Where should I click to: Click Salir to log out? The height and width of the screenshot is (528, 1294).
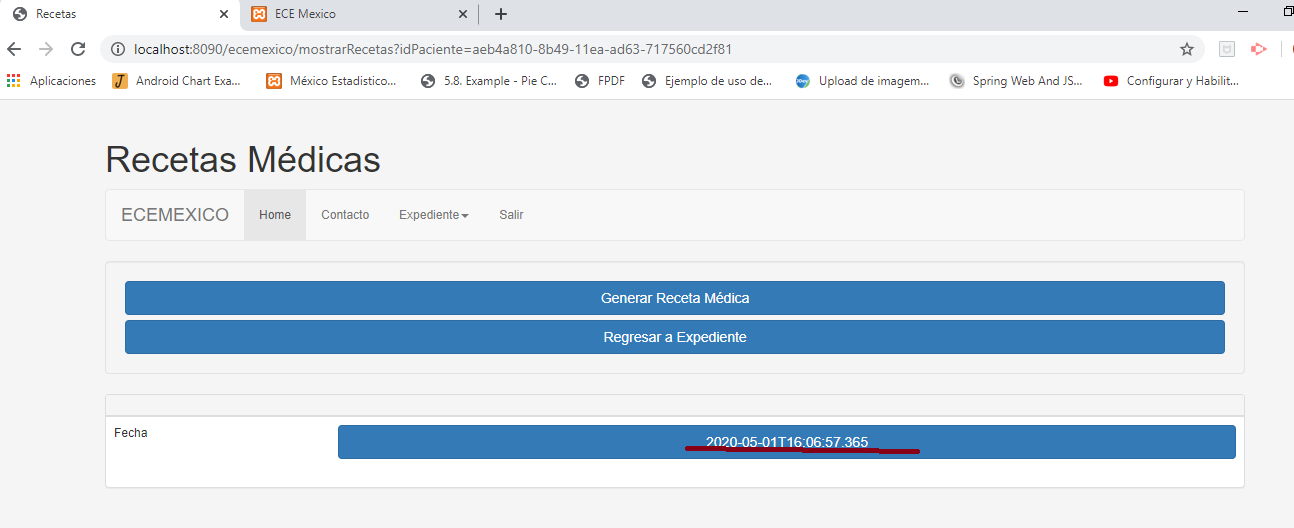(x=511, y=215)
